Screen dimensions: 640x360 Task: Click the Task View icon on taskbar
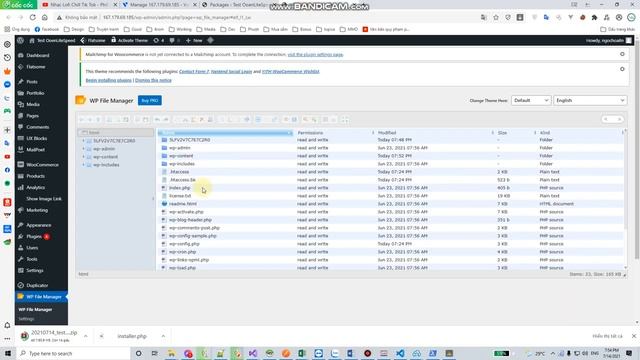point(155,353)
